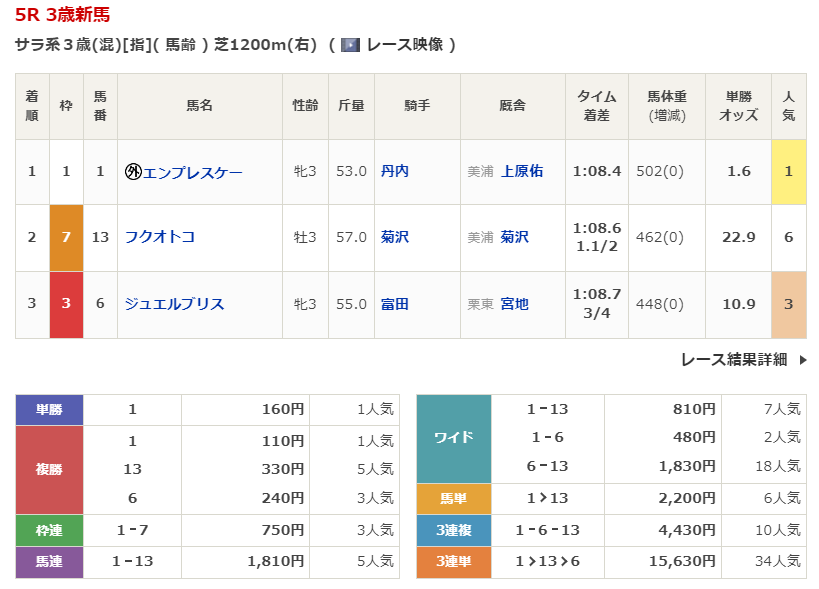Viewport: 819px width, 589px height.
Task: Click the yellow popularity 1 cell
Action: tap(788, 171)
